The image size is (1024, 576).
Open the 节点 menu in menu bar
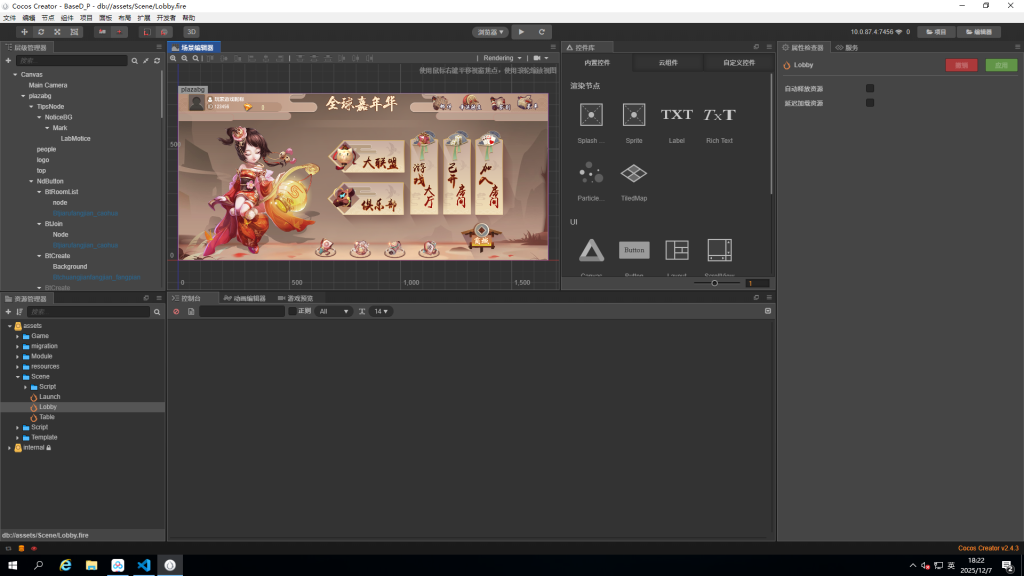(48, 18)
